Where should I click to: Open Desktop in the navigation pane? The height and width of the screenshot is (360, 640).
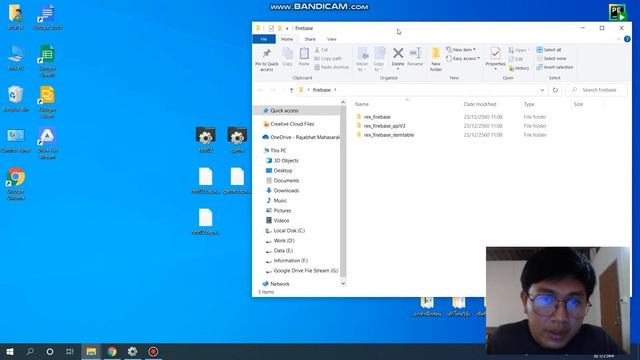coord(282,170)
